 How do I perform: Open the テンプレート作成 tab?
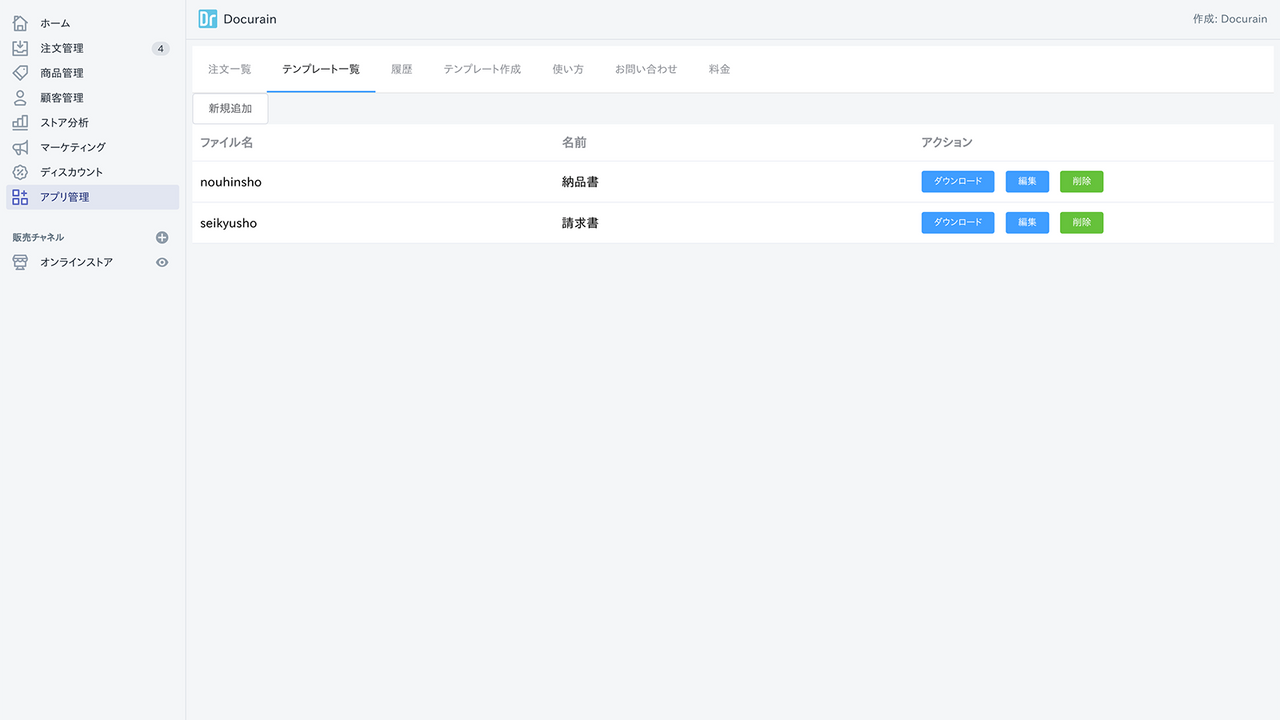[x=482, y=69]
